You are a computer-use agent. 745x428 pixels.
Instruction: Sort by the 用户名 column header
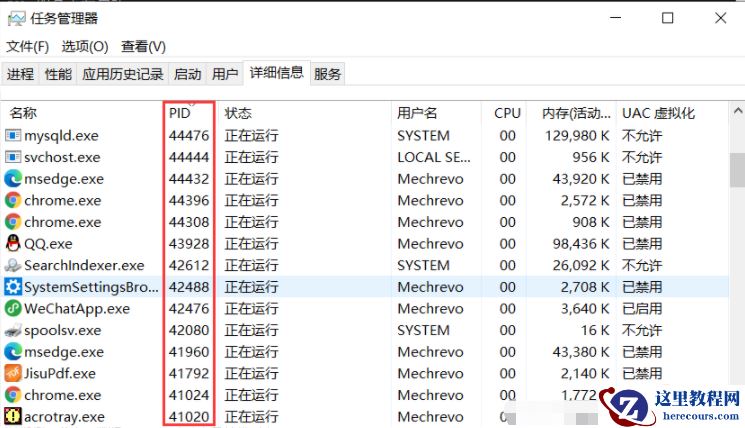(417, 113)
